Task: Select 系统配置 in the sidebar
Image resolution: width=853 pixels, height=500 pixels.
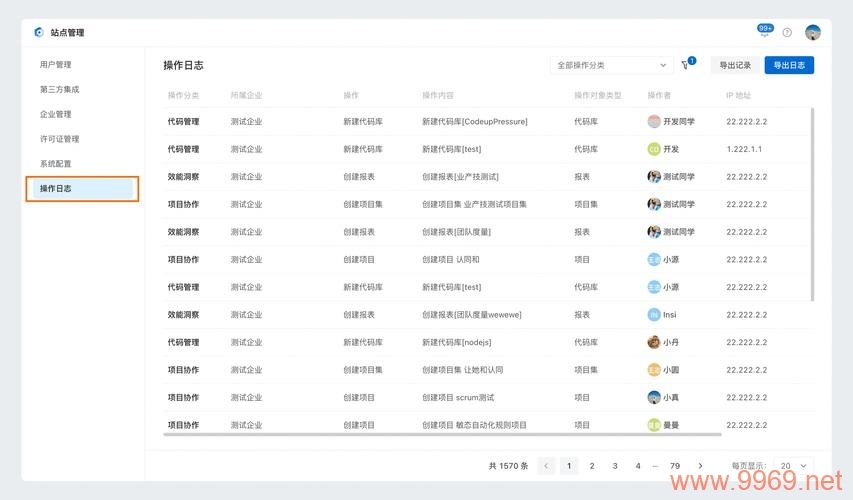Action: pos(55,164)
